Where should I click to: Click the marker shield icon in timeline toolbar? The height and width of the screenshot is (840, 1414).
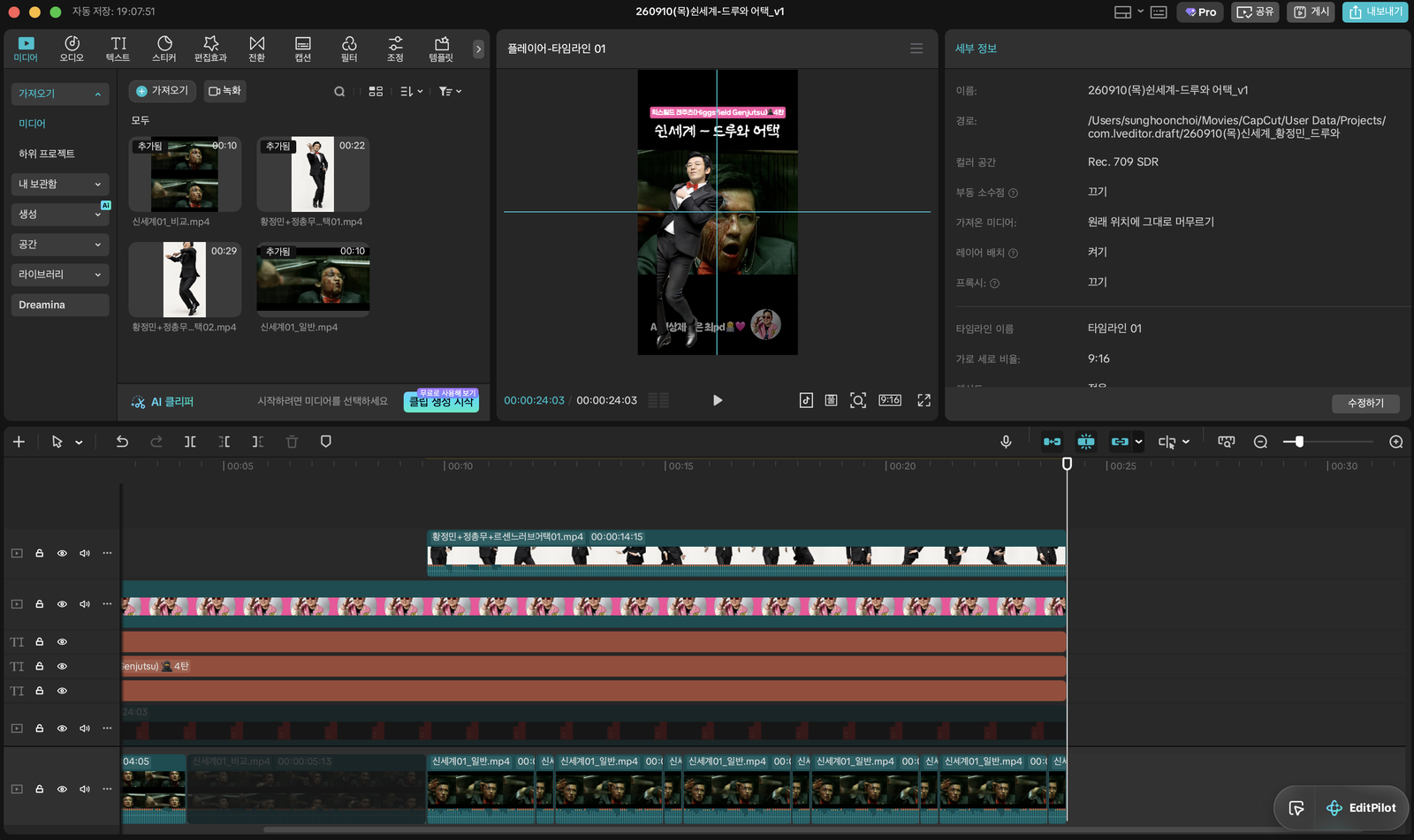coord(326,442)
